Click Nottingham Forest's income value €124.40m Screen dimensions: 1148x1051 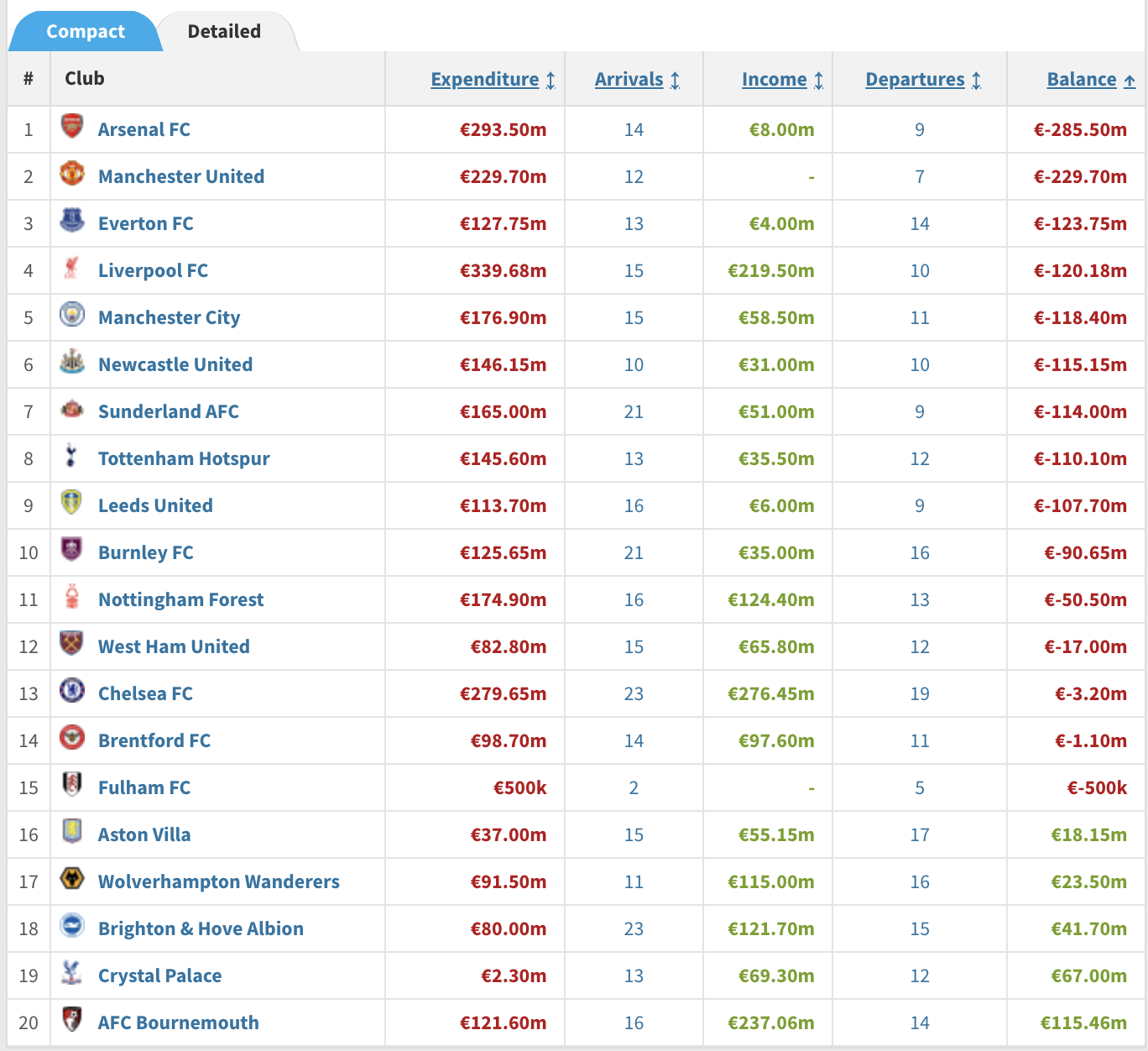770,599
